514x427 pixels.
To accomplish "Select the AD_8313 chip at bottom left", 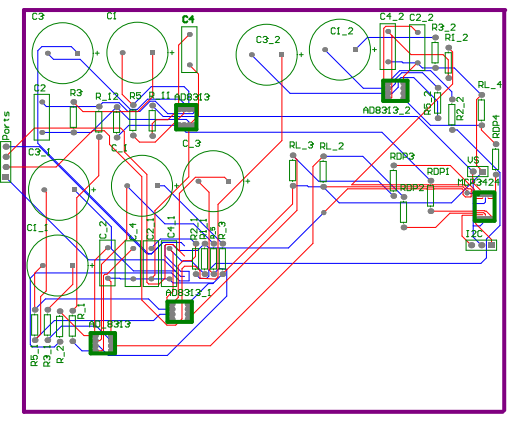I will tap(103, 343).
